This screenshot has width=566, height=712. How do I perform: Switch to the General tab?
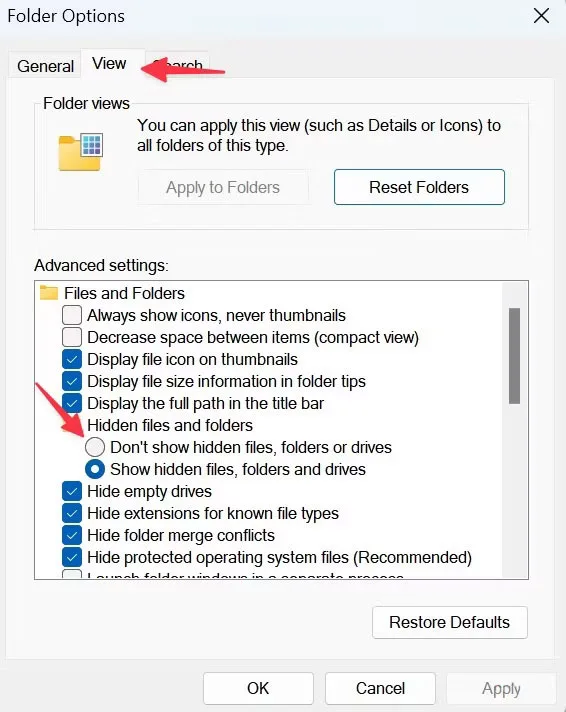click(x=45, y=66)
